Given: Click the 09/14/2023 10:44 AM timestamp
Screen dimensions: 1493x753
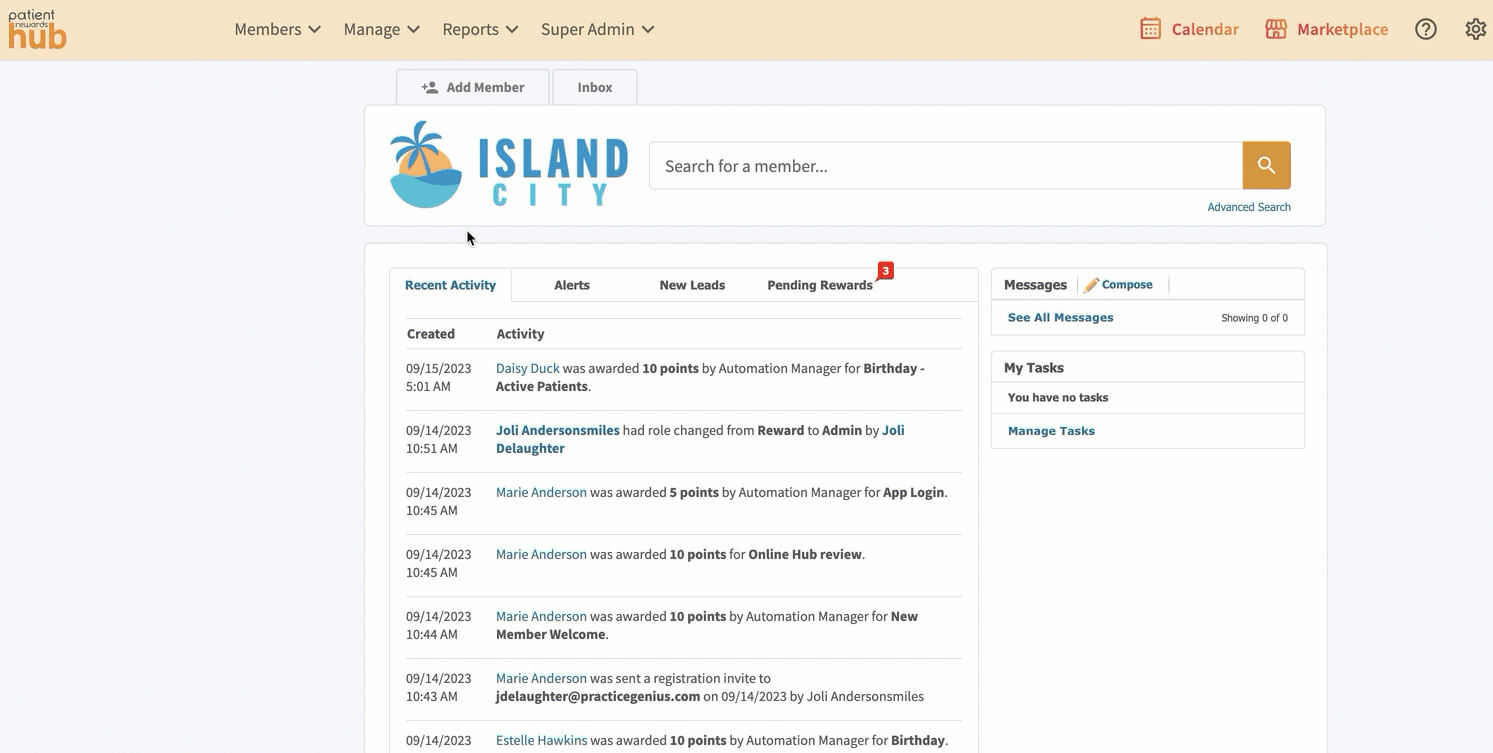Looking at the screenshot, I should pyautogui.click(x=438, y=625).
